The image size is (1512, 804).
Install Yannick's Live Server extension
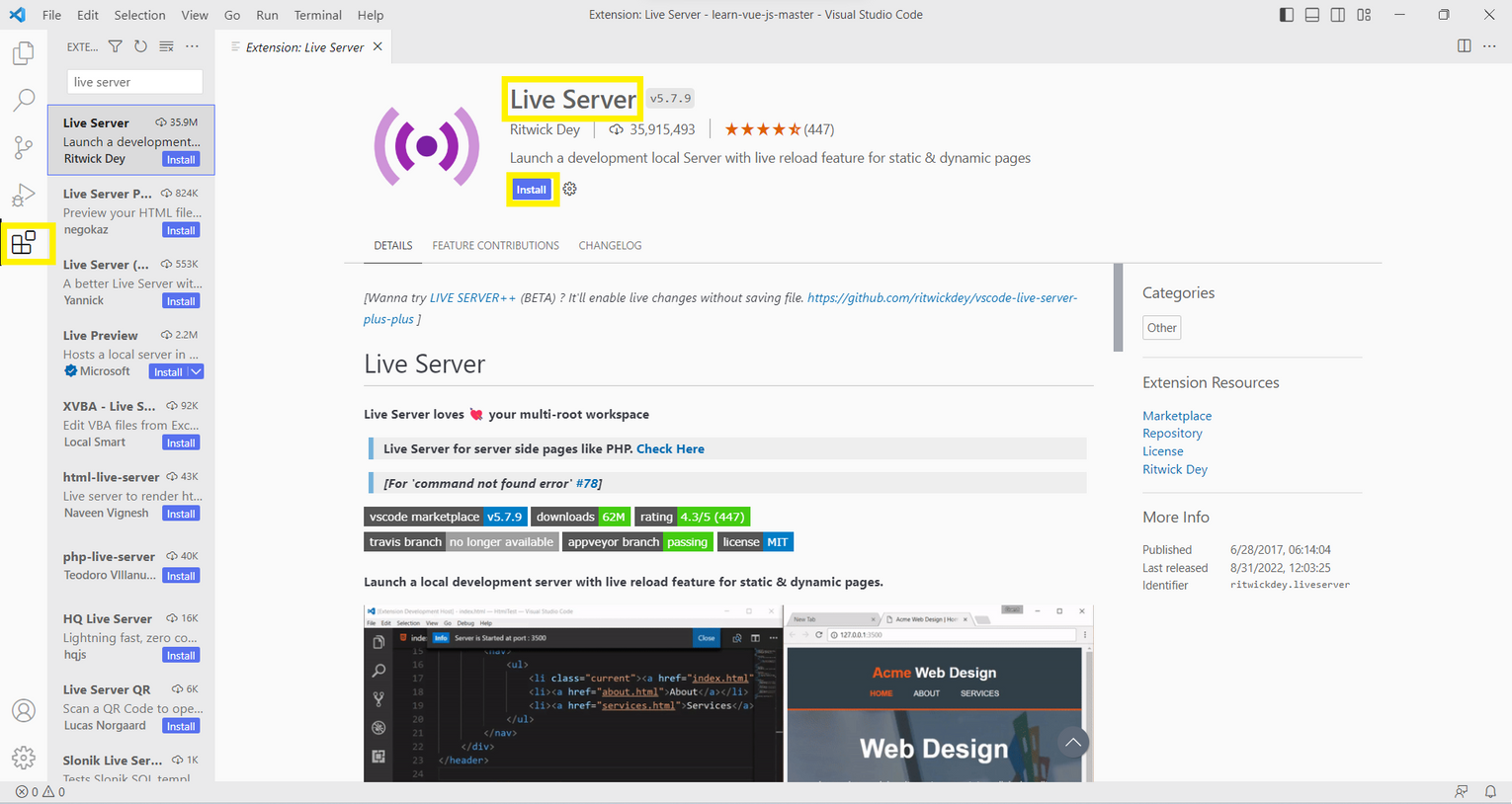(181, 301)
